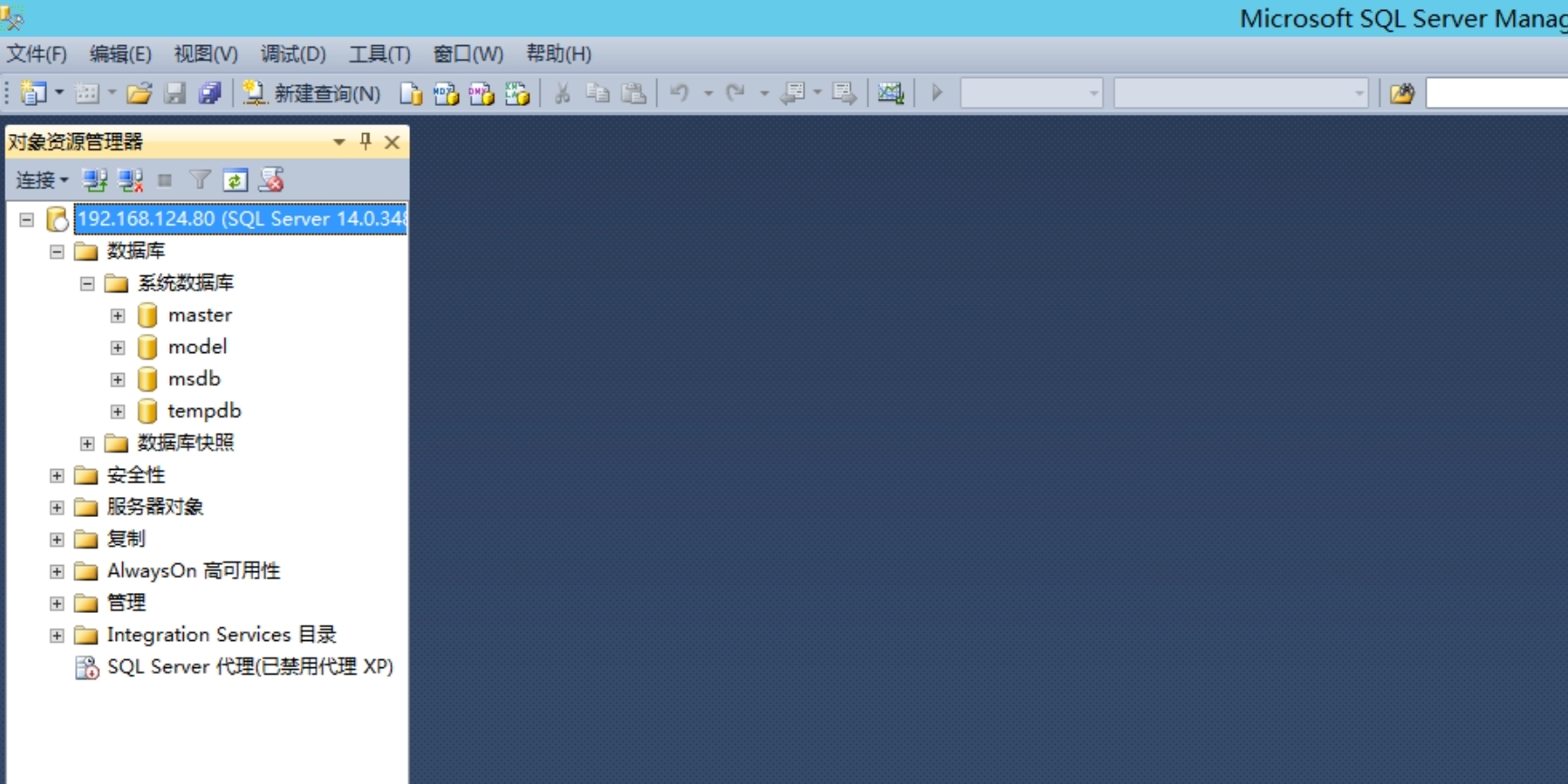Click the Navigate Forward icon
Viewport: 1568px width, 784px height.
(844, 92)
